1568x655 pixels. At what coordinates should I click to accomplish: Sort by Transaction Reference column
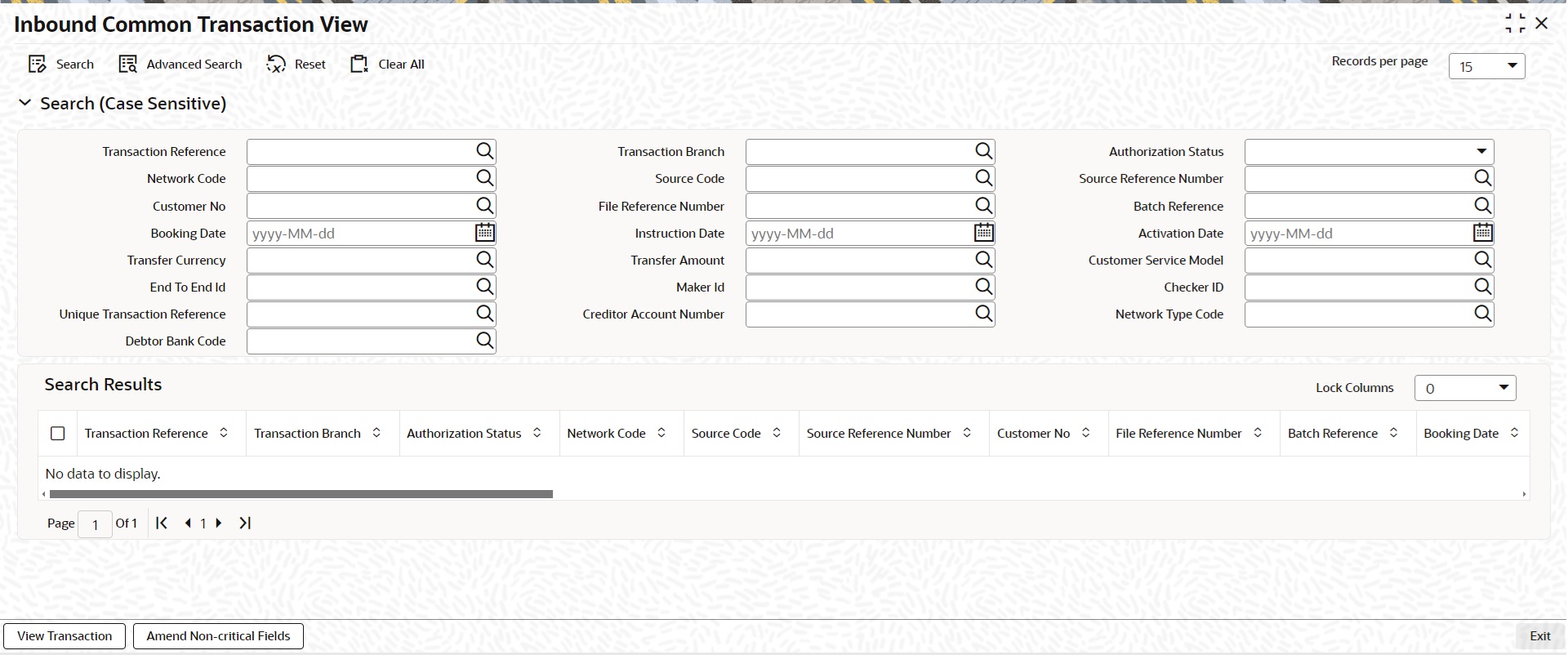224,433
